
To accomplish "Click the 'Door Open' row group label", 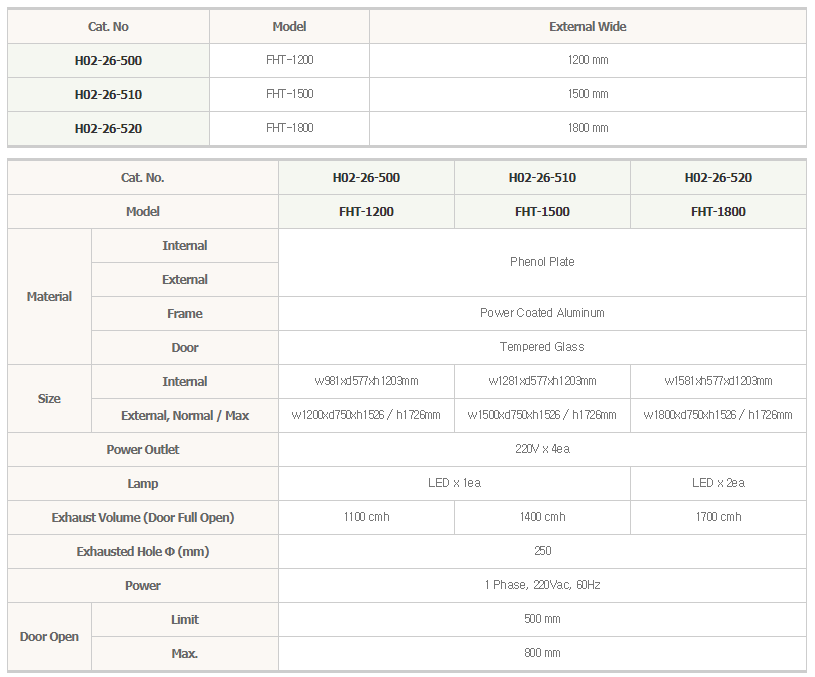I will point(49,636).
